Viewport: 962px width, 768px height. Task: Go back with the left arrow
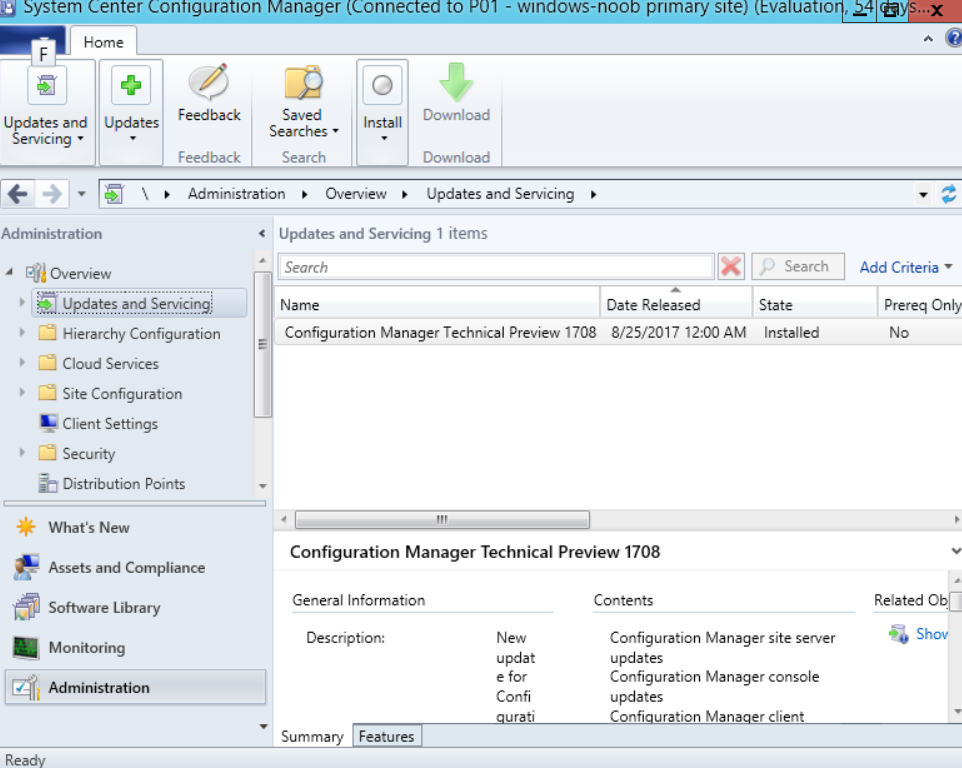pyautogui.click(x=18, y=194)
